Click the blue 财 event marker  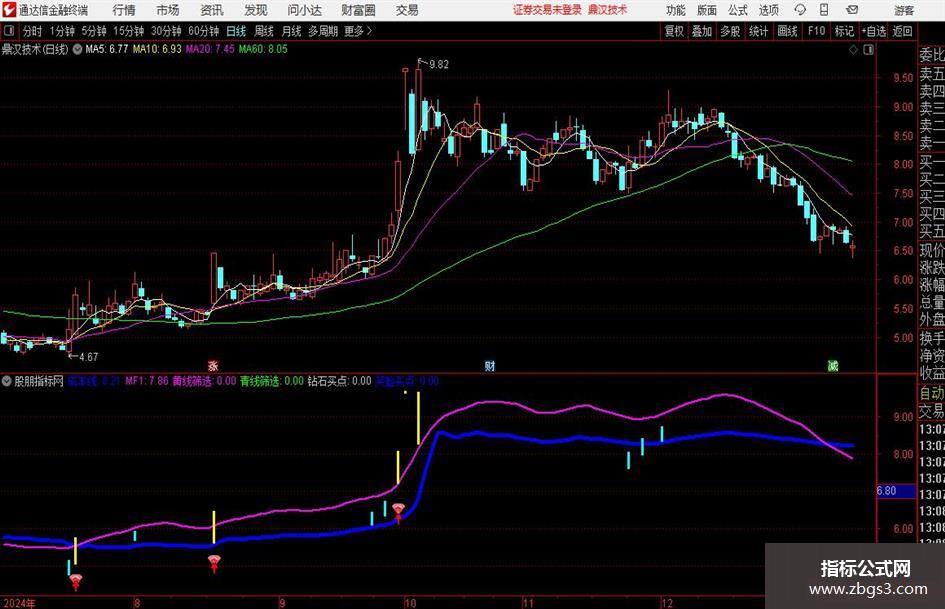[490, 365]
